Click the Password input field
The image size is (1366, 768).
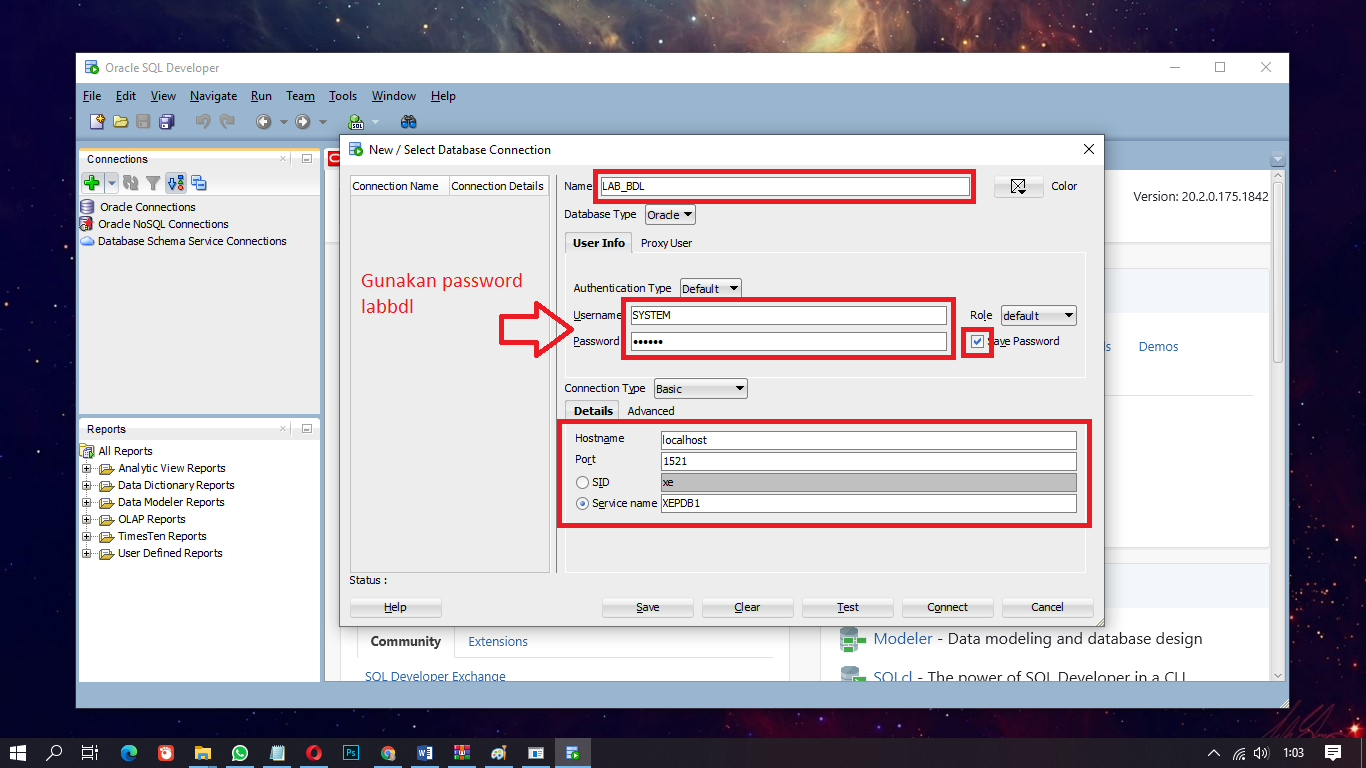coord(789,342)
